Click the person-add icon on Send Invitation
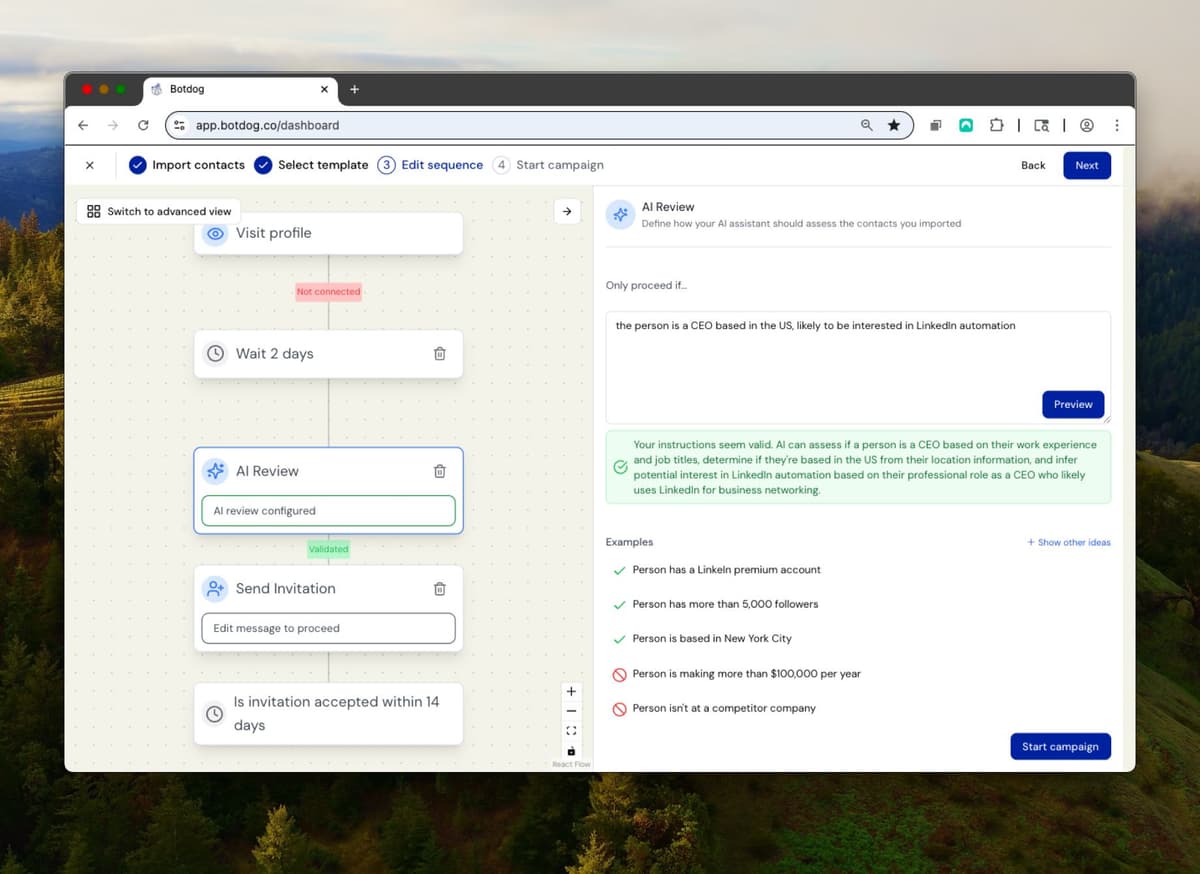Image resolution: width=1200 pixels, height=874 pixels. tap(214, 588)
